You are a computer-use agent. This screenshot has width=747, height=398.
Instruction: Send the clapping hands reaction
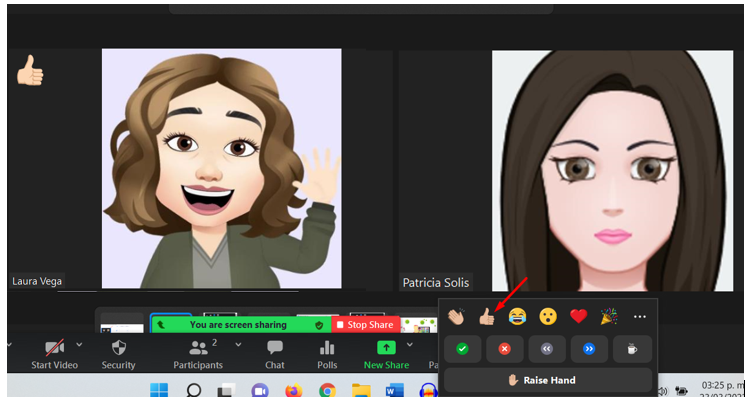456,316
